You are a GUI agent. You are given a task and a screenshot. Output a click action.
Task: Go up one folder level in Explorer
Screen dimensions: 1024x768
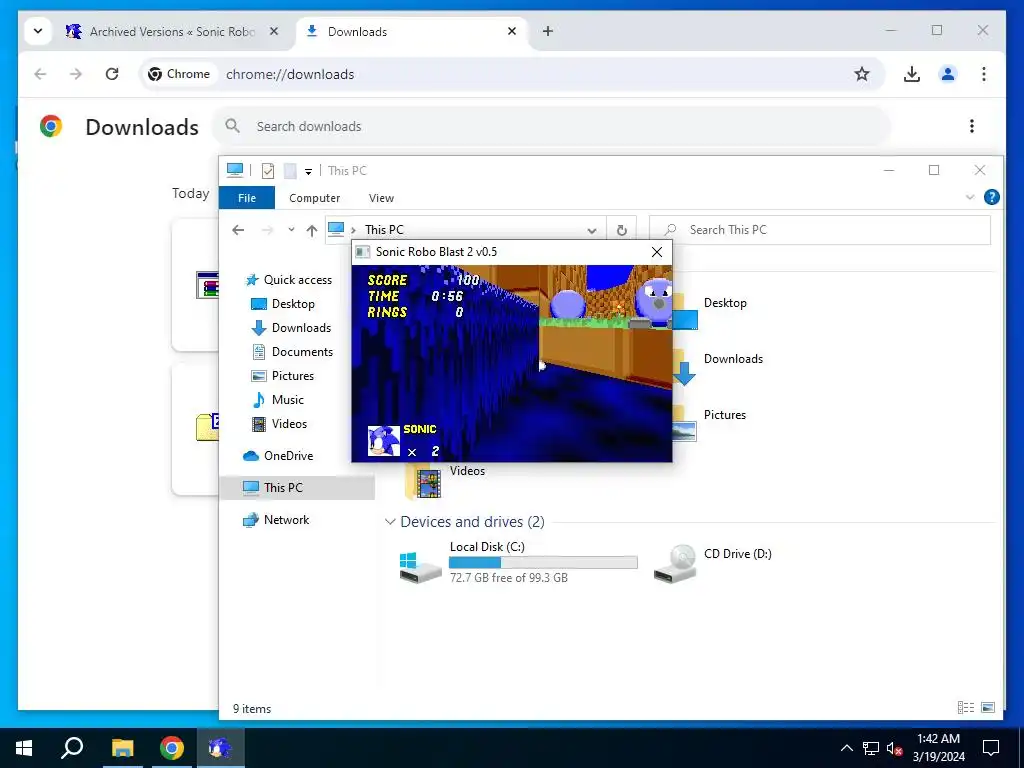click(x=312, y=230)
